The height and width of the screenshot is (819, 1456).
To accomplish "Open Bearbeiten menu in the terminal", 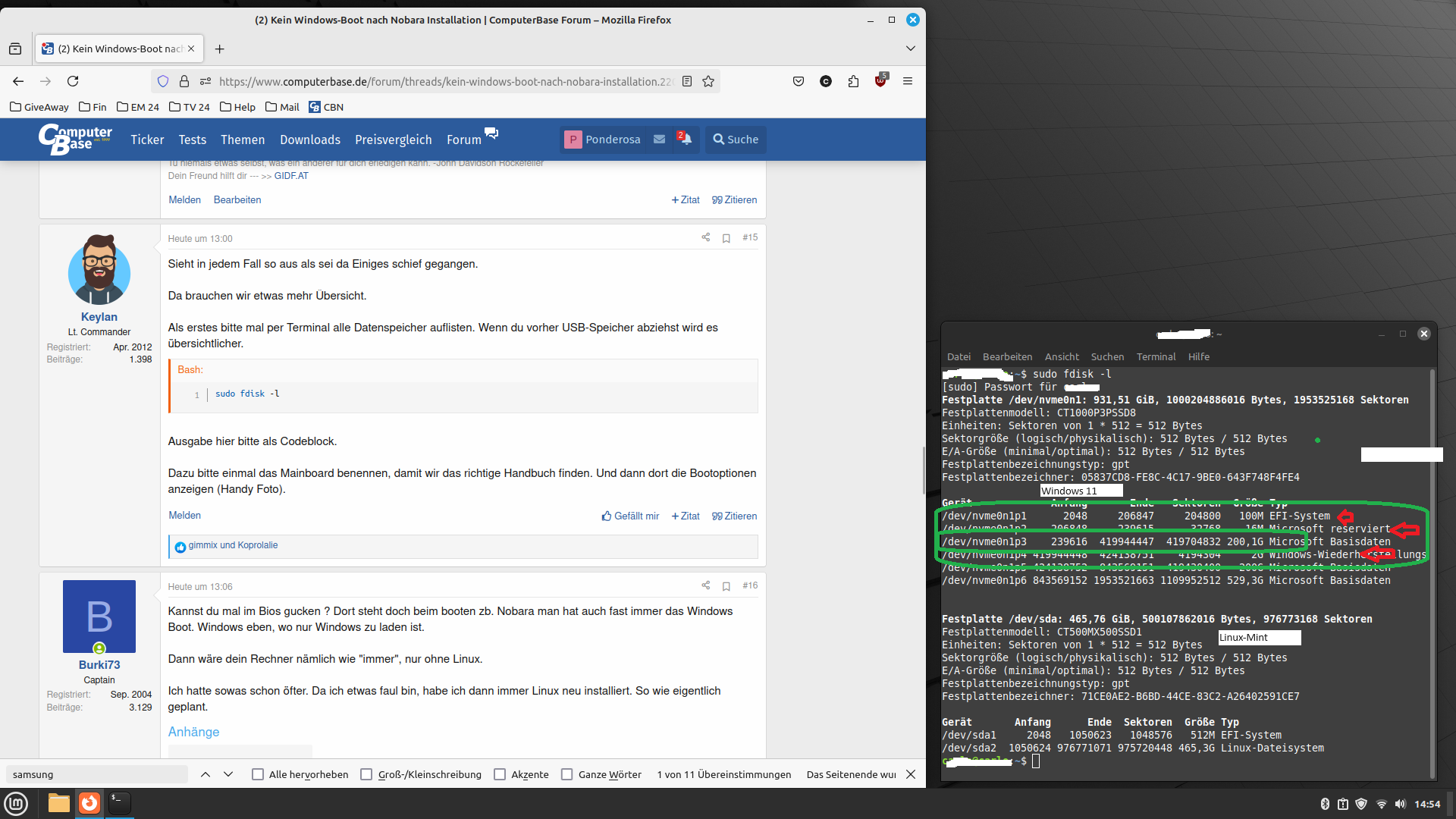I will point(1007,356).
